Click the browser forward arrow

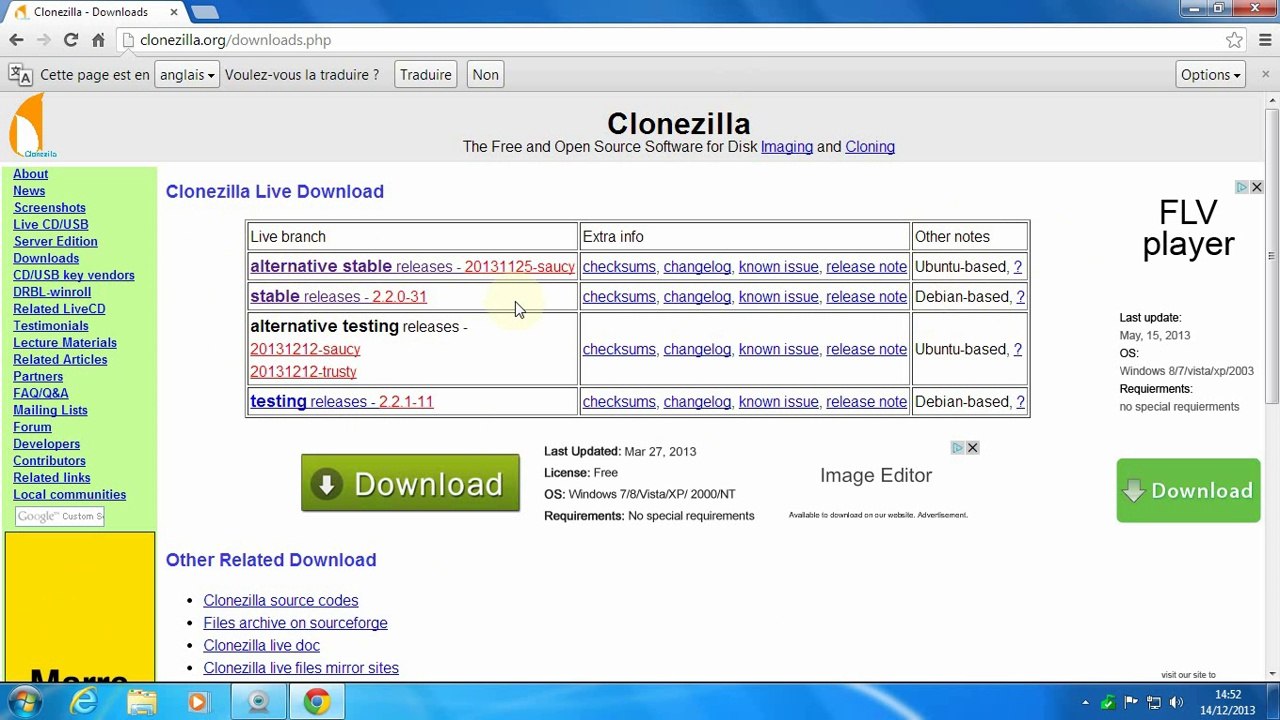point(43,40)
